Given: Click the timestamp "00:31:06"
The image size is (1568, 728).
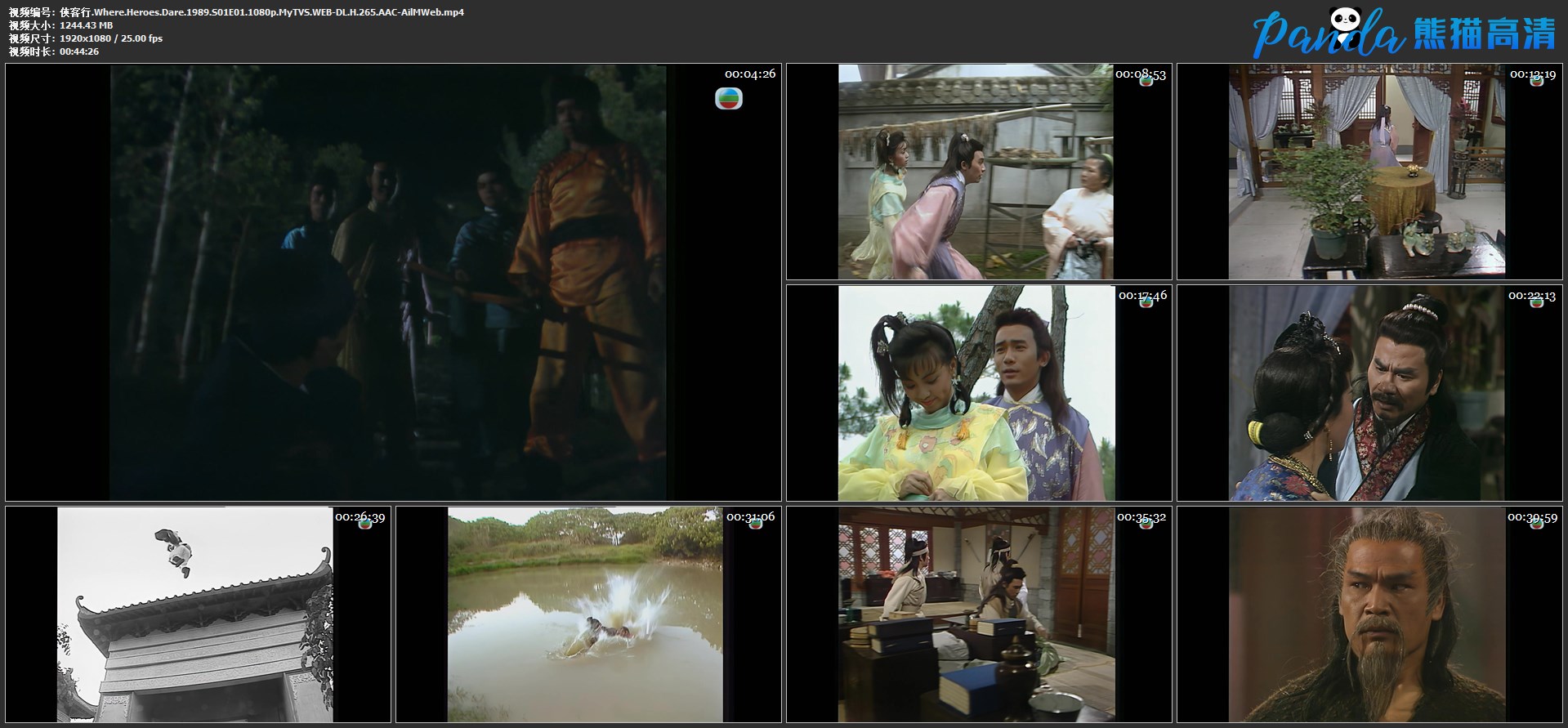Looking at the screenshot, I should pos(750,517).
